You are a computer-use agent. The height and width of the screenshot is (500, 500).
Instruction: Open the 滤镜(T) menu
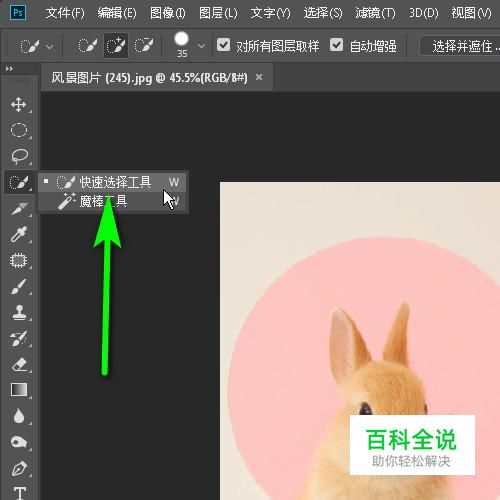375,13
